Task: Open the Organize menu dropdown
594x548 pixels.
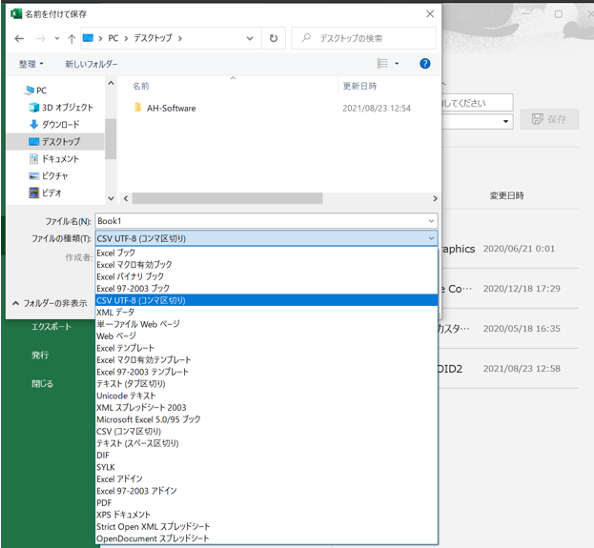Action: [x=31, y=64]
